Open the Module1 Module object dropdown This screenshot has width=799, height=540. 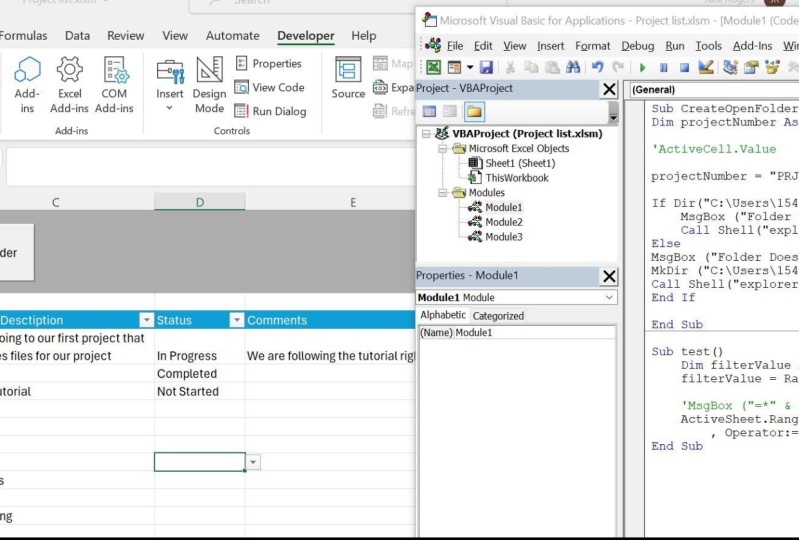tap(609, 298)
